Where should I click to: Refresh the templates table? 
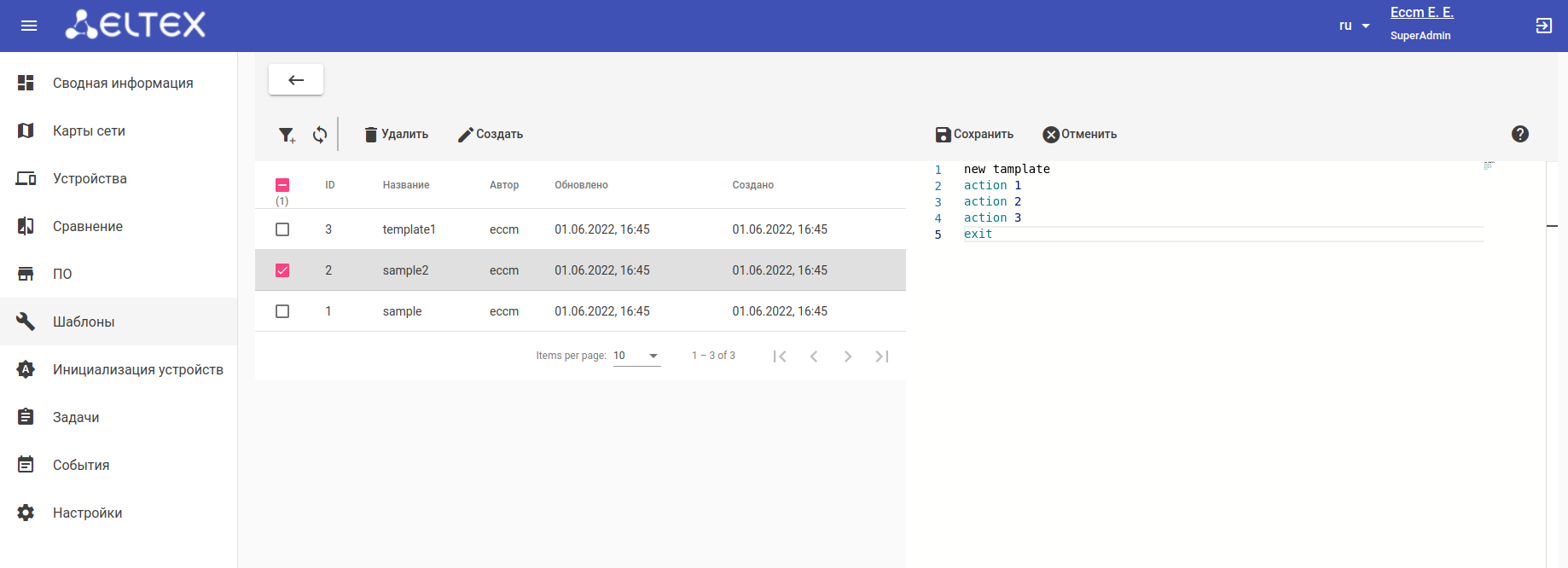point(320,135)
